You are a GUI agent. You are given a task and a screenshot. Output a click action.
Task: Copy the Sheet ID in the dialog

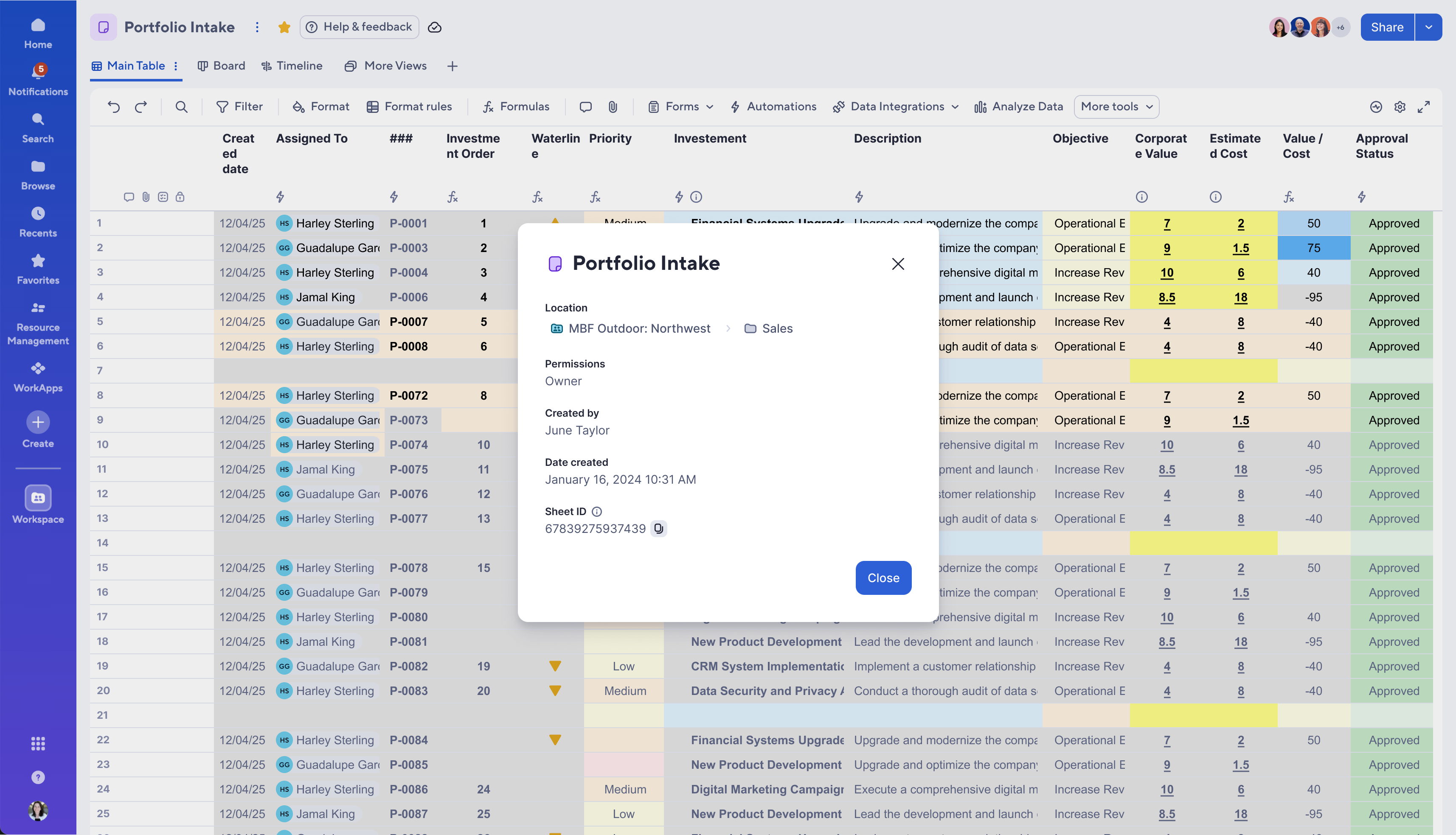(658, 528)
